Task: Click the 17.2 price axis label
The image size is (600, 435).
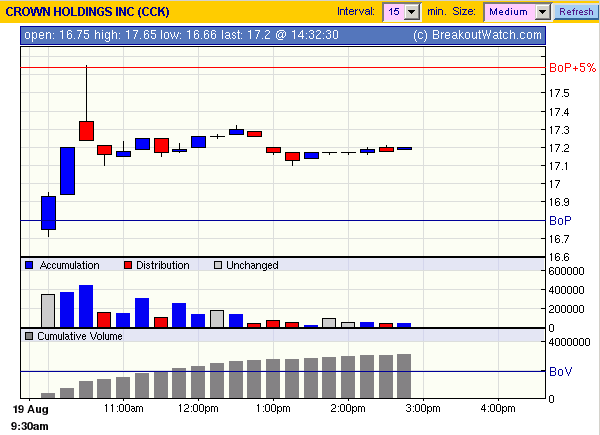Action: [x=559, y=148]
